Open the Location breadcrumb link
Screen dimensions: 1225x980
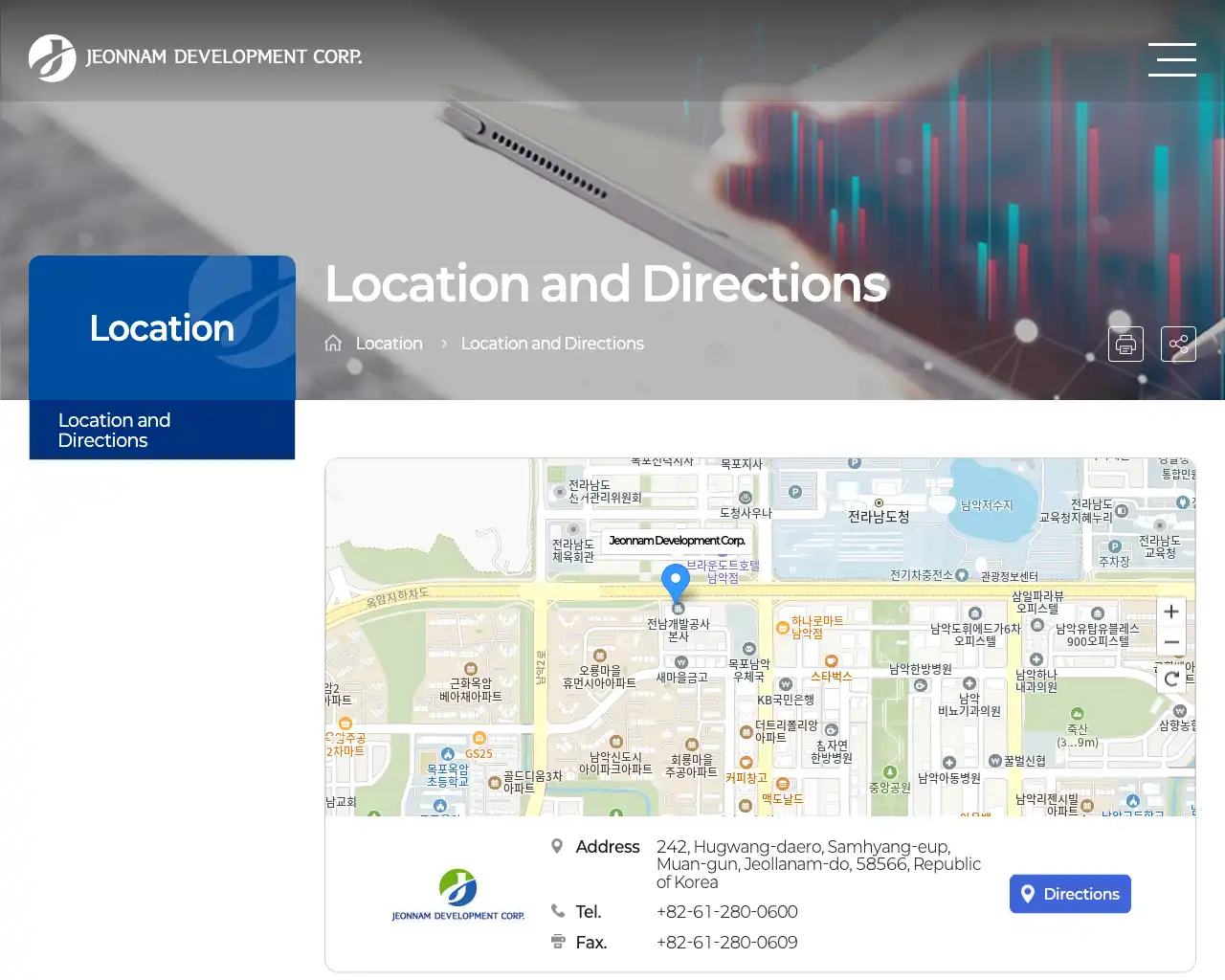point(389,344)
